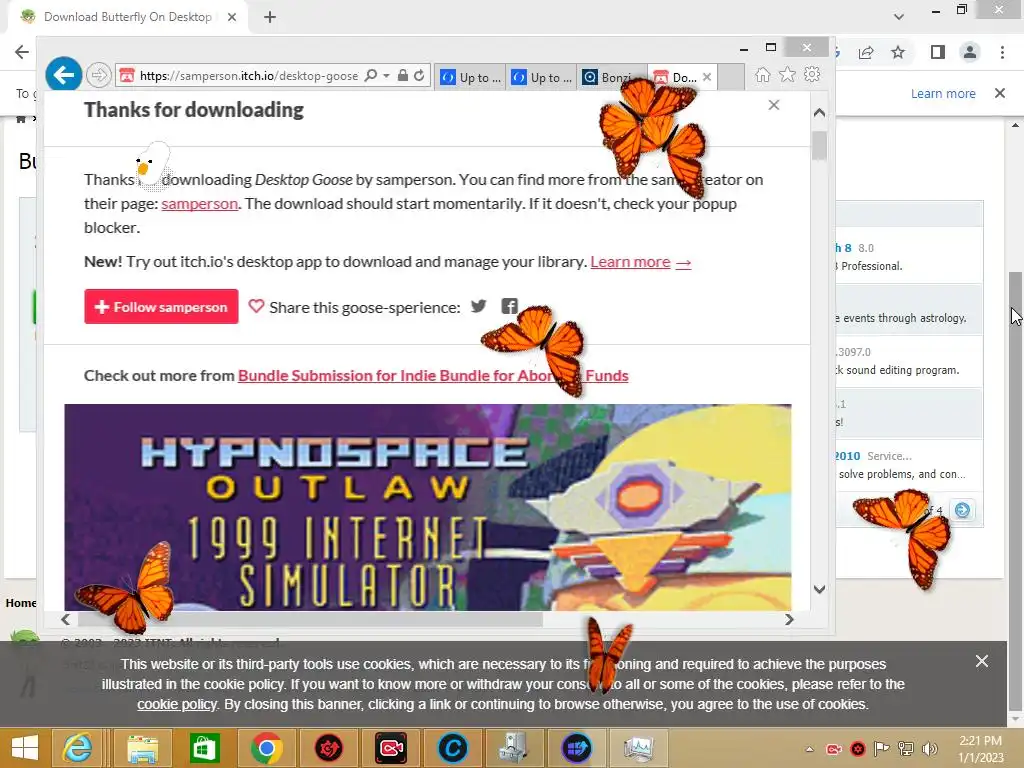The width and height of the screenshot is (1024, 768).
Task: Click the IE horizontal scrollbar right arrow
Action: click(x=789, y=619)
